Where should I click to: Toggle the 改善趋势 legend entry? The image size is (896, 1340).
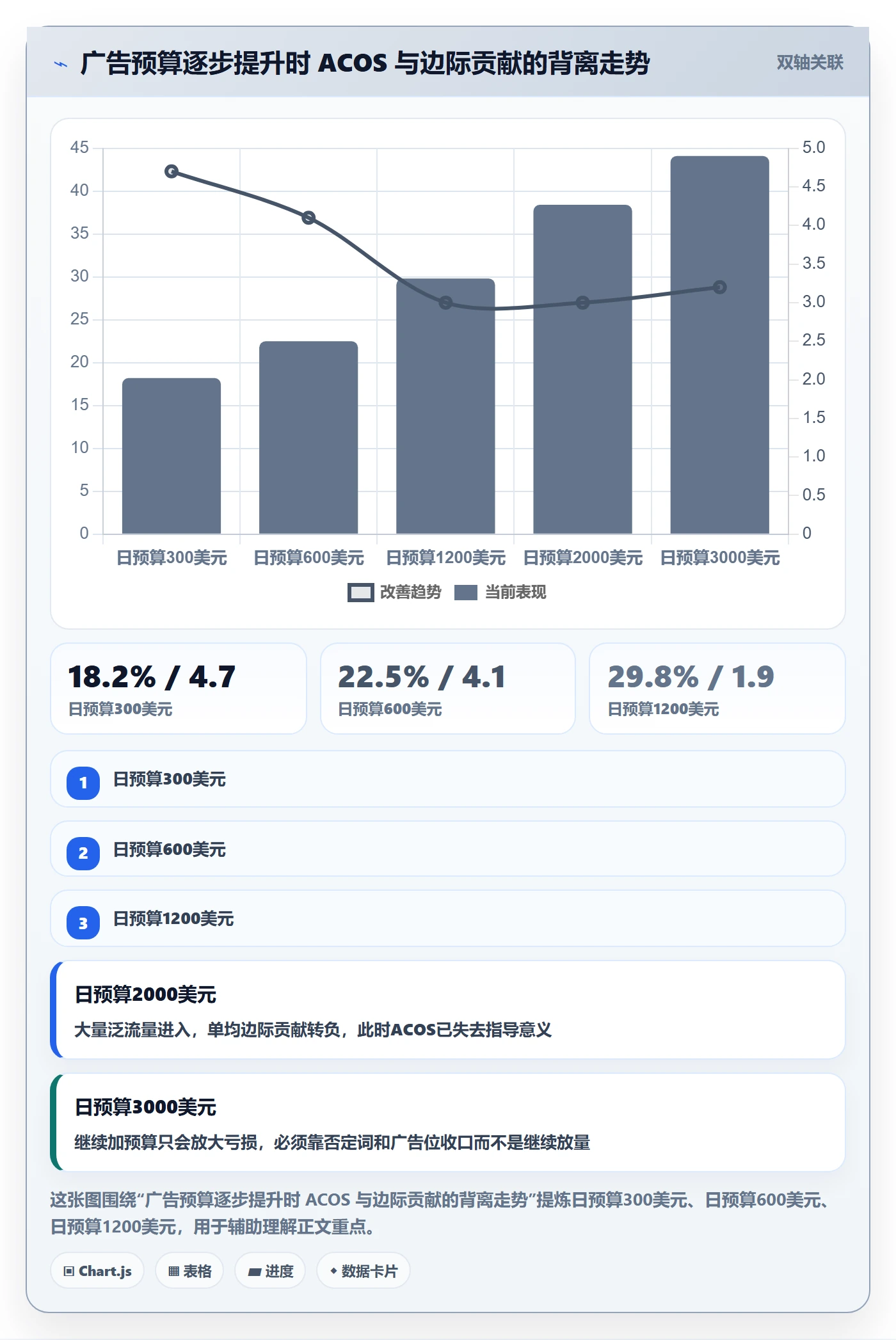click(394, 593)
